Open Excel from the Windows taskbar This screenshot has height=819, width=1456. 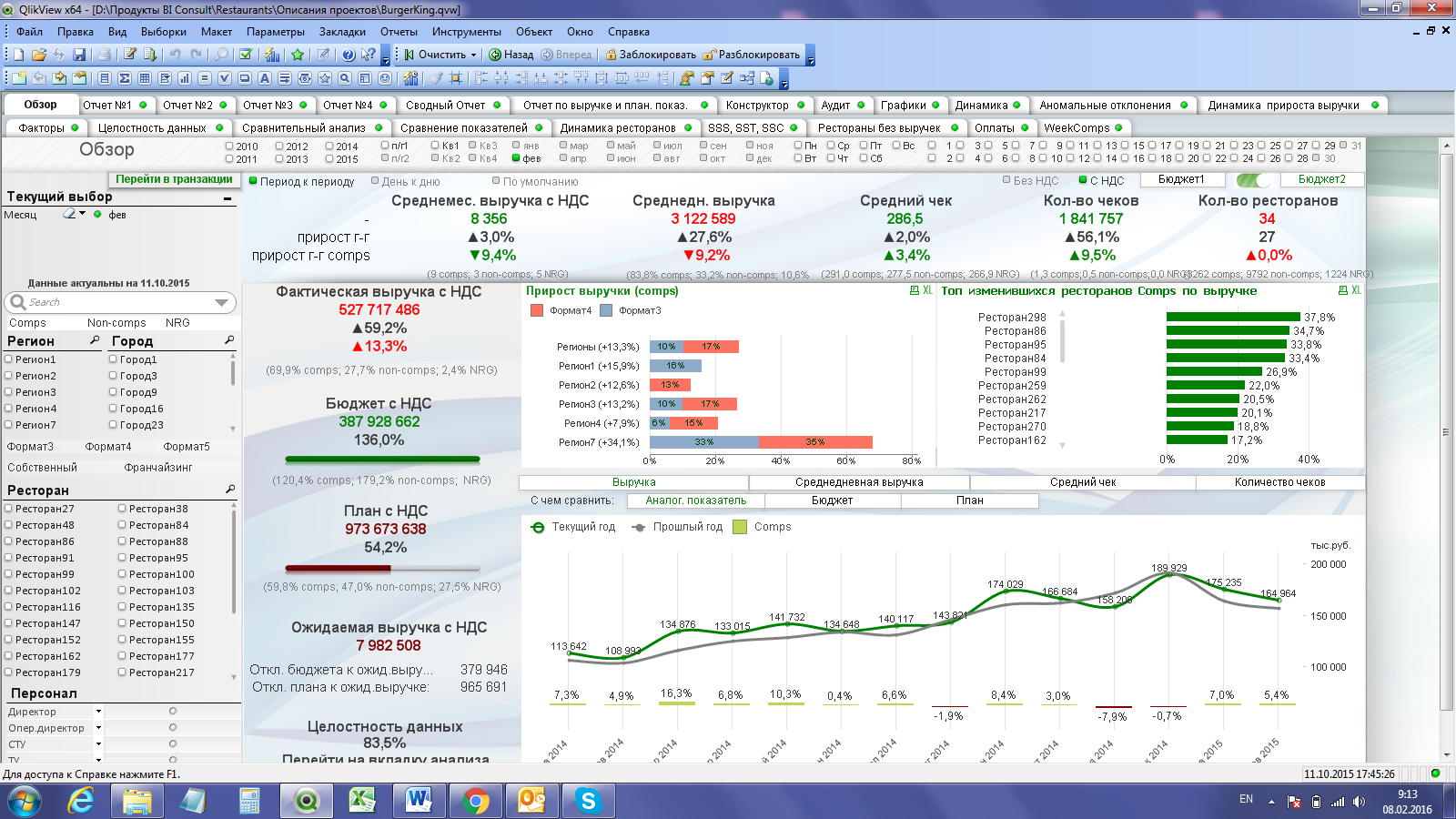tap(362, 801)
